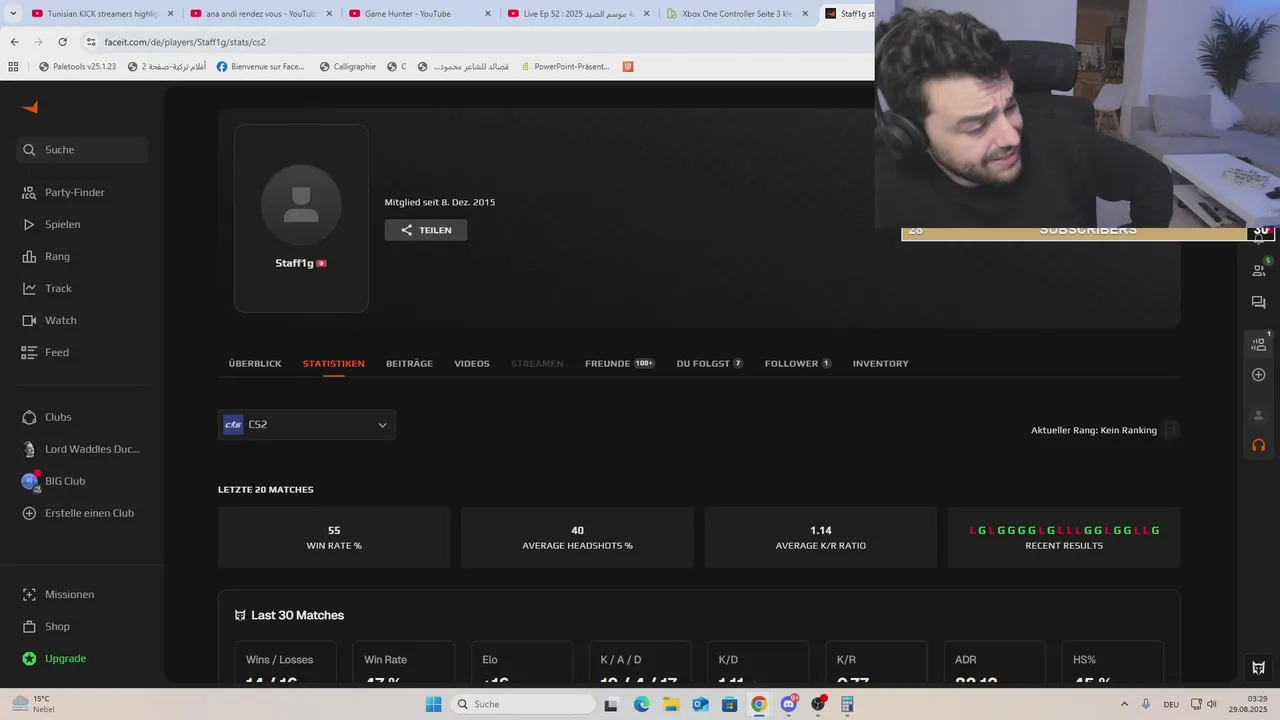This screenshot has width=1280, height=720.
Task: Click the TEILEN share button
Action: point(426,230)
